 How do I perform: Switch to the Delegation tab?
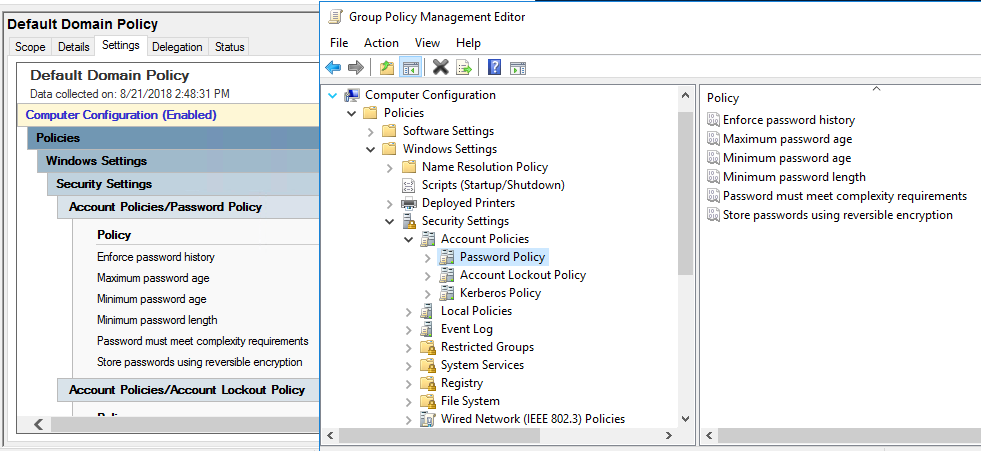coord(177,47)
